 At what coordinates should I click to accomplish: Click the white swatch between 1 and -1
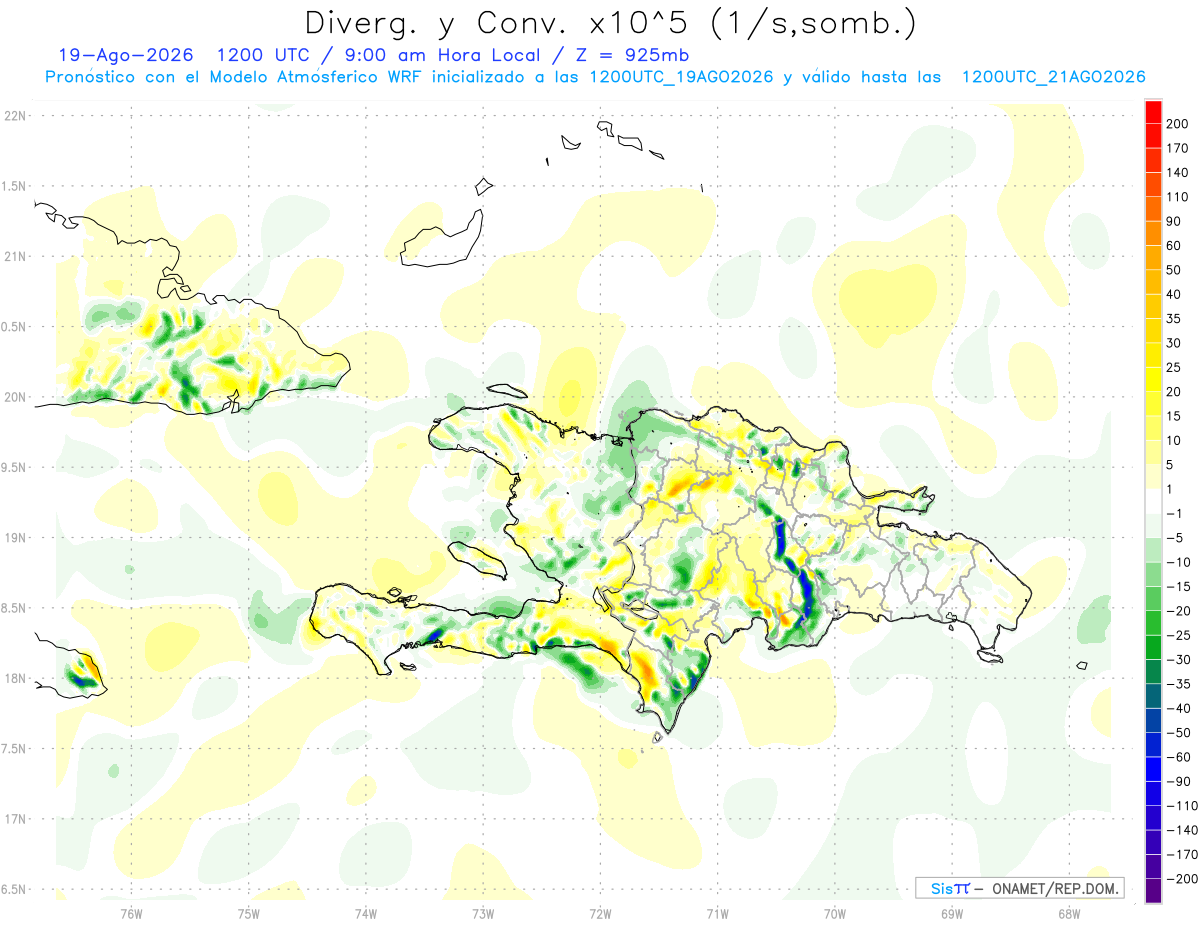(1153, 501)
